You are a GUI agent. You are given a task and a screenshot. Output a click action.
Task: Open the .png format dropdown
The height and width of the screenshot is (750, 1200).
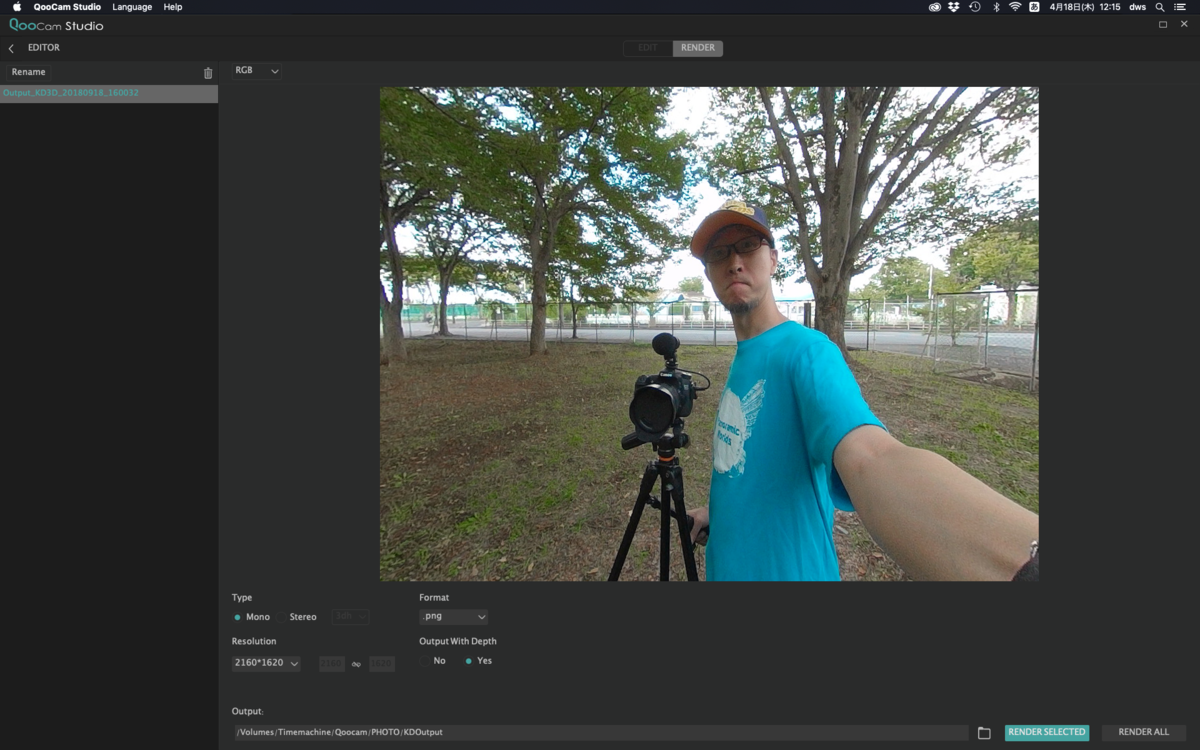[453, 617]
